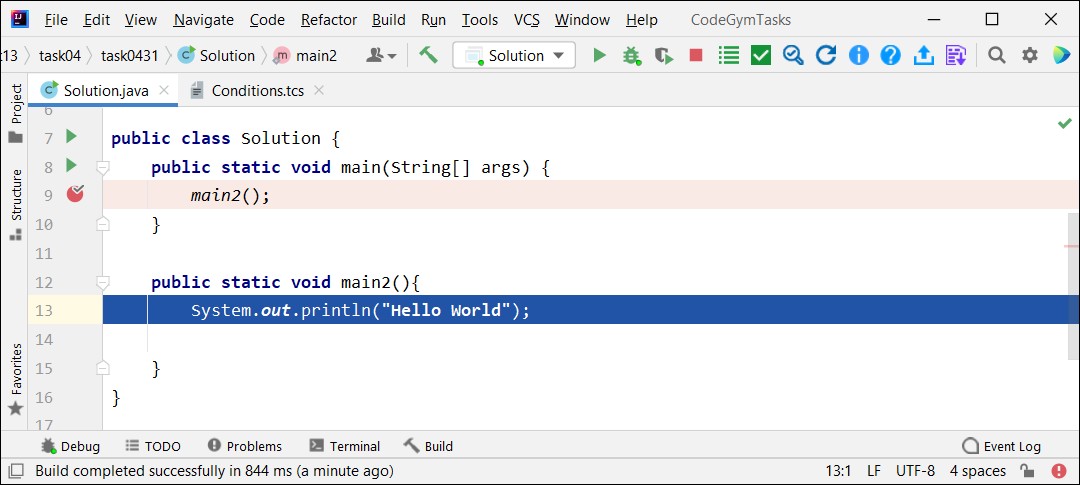Click fold end marker on line 15
The image size is (1080, 485).
[103, 369]
